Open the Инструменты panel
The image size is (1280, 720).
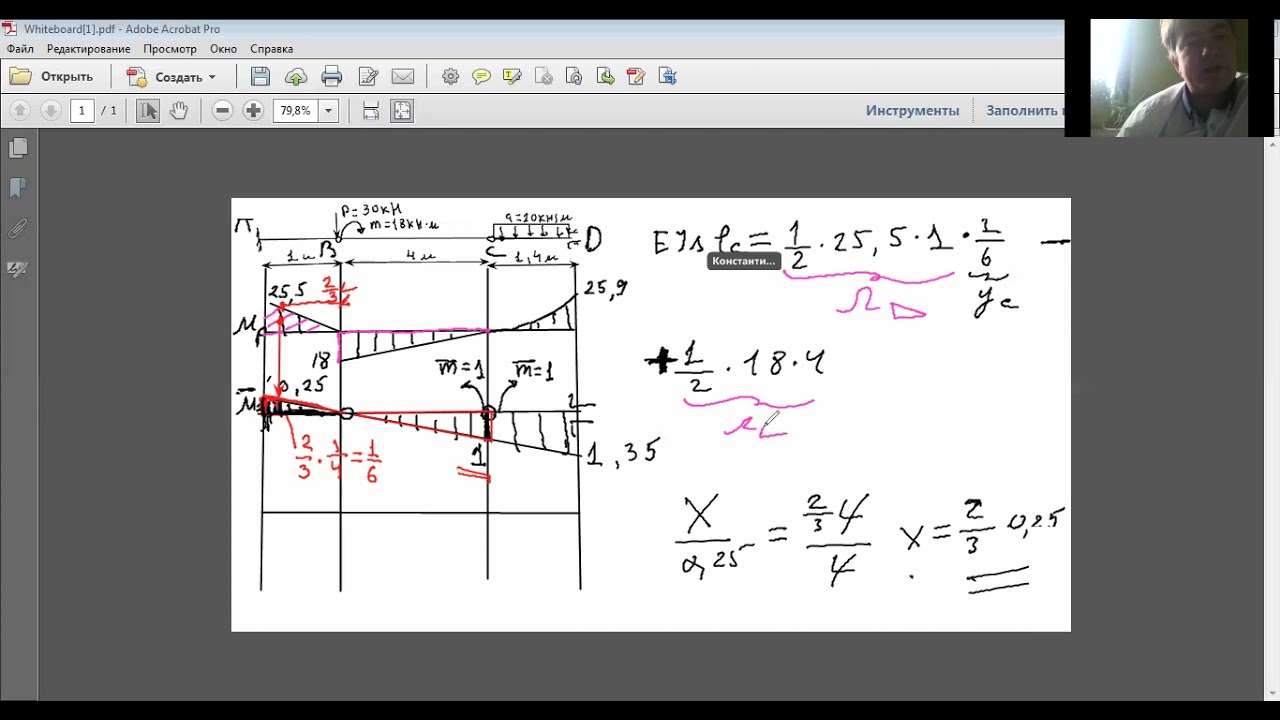(x=912, y=111)
